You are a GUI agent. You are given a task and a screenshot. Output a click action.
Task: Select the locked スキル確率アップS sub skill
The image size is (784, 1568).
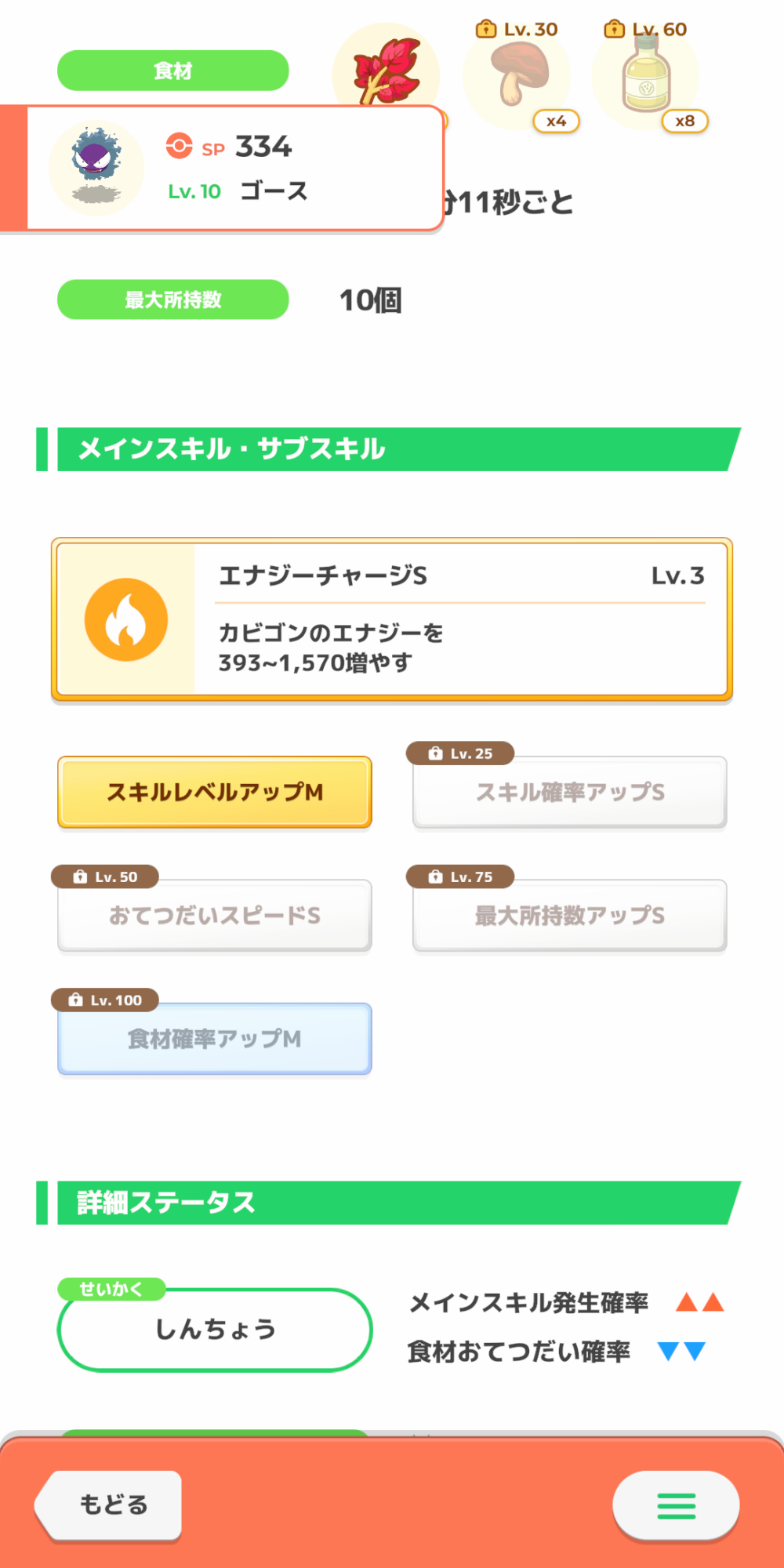pos(570,792)
